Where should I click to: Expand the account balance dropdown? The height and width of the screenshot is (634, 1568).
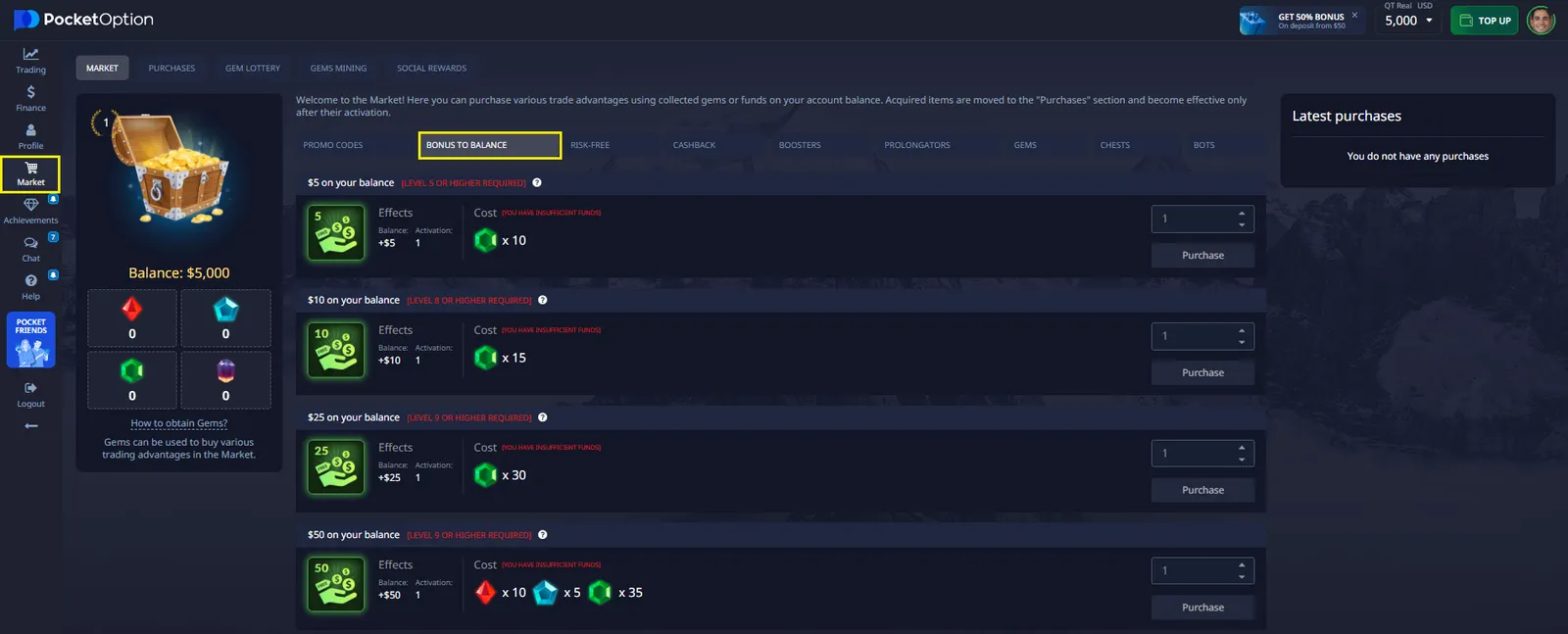click(x=1429, y=21)
